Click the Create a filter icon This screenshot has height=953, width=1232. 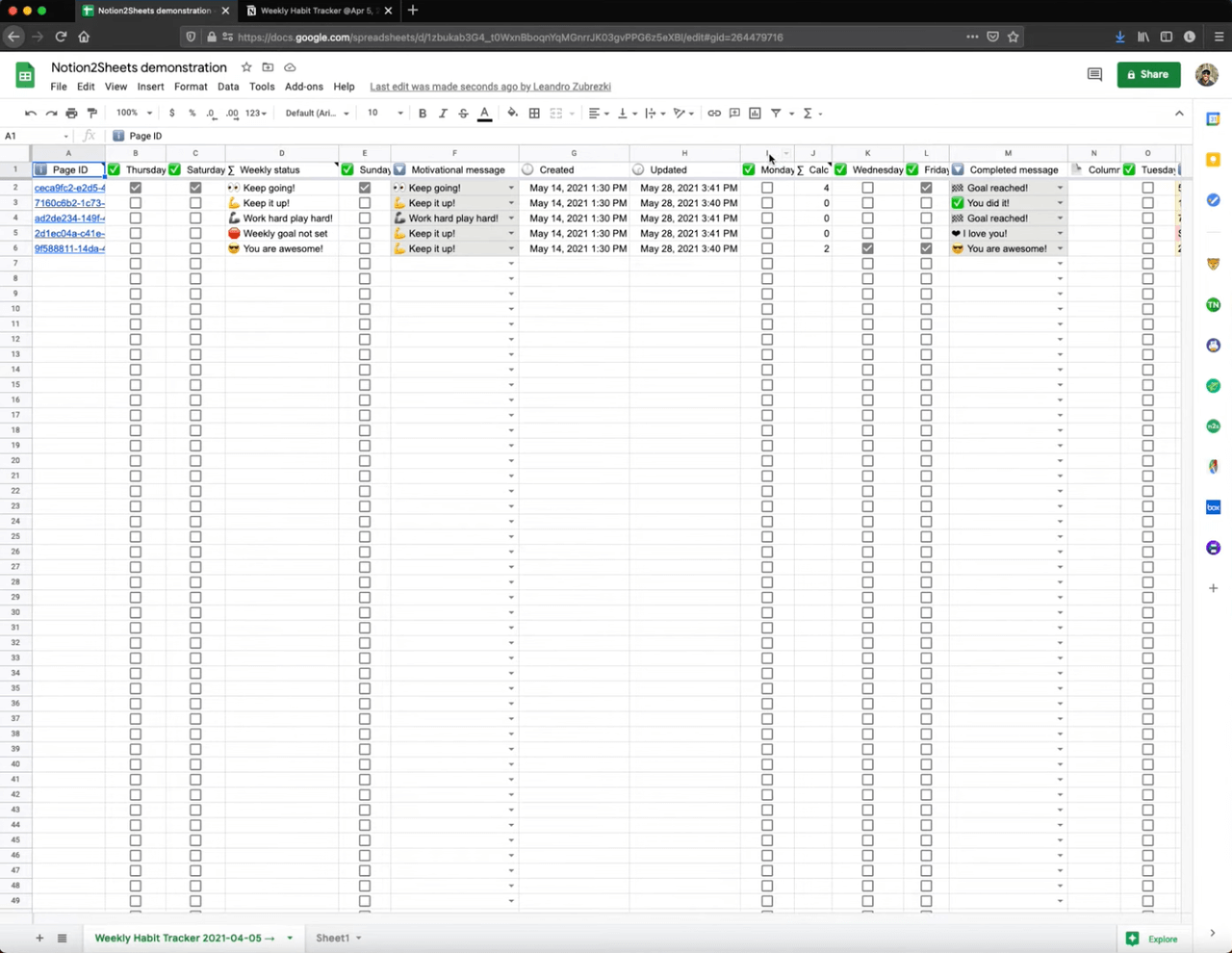coord(776,114)
